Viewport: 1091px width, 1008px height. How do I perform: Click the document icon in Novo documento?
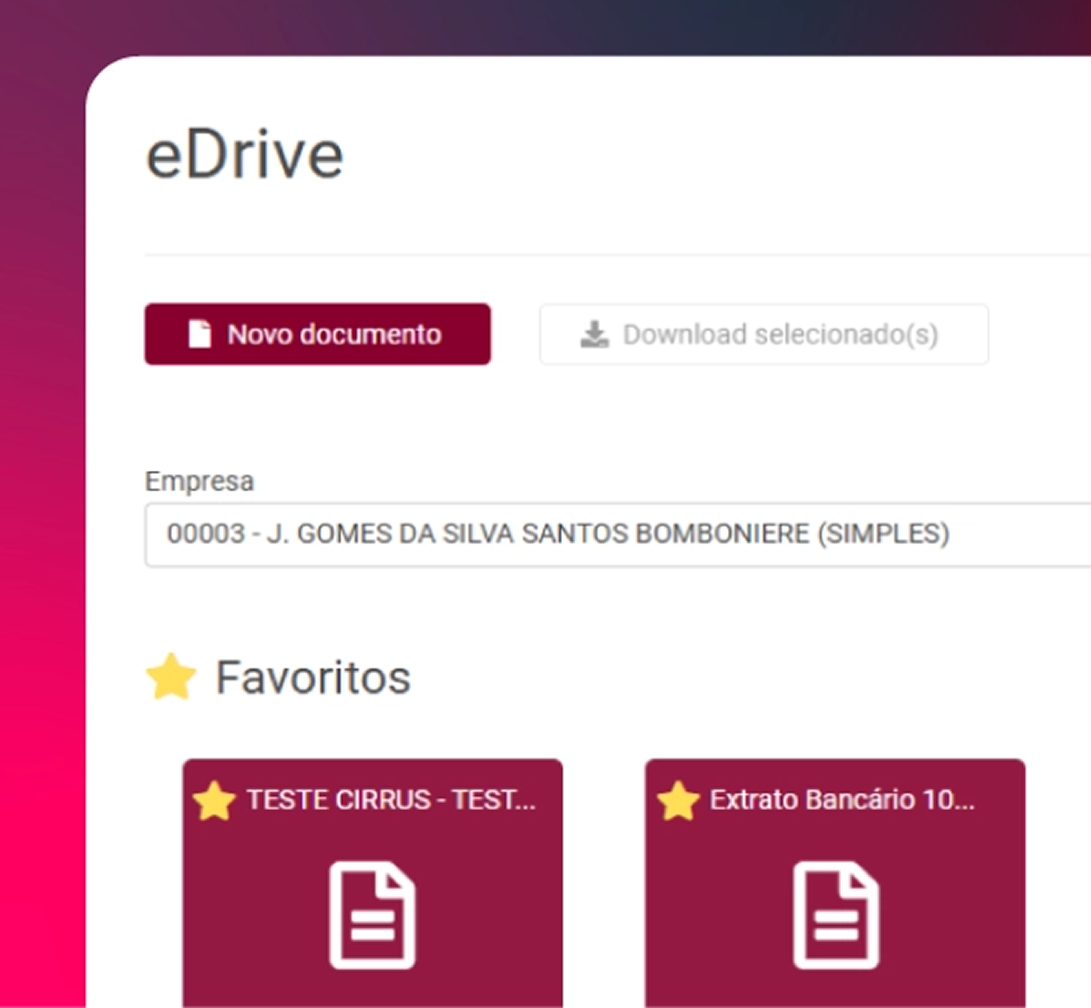click(x=200, y=334)
